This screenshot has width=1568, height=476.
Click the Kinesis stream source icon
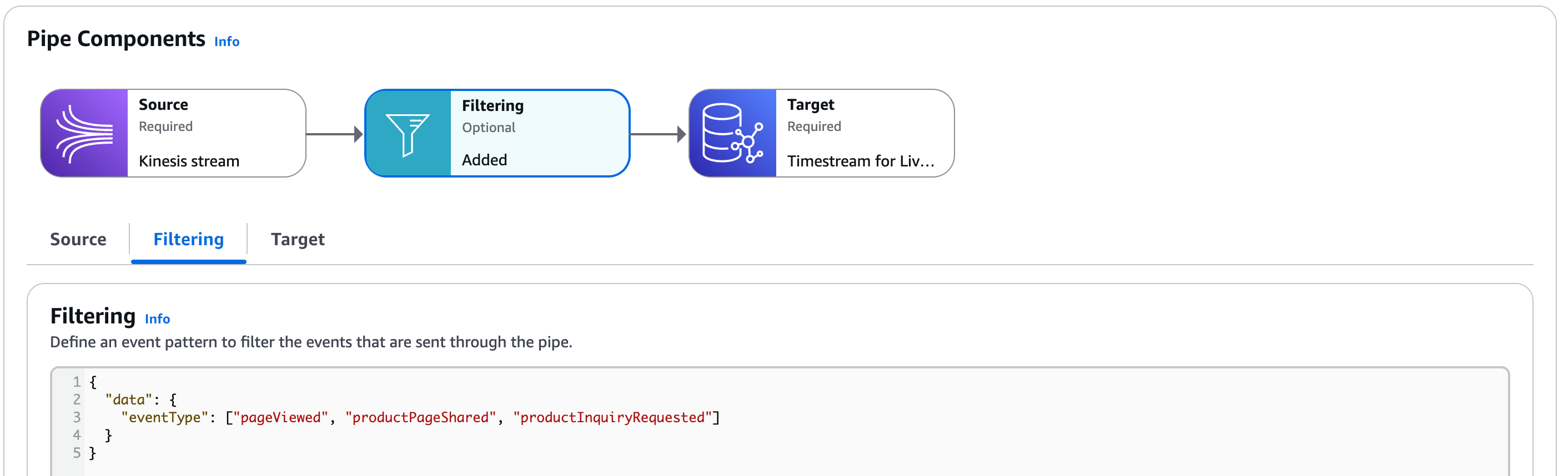pyautogui.click(x=84, y=133)
